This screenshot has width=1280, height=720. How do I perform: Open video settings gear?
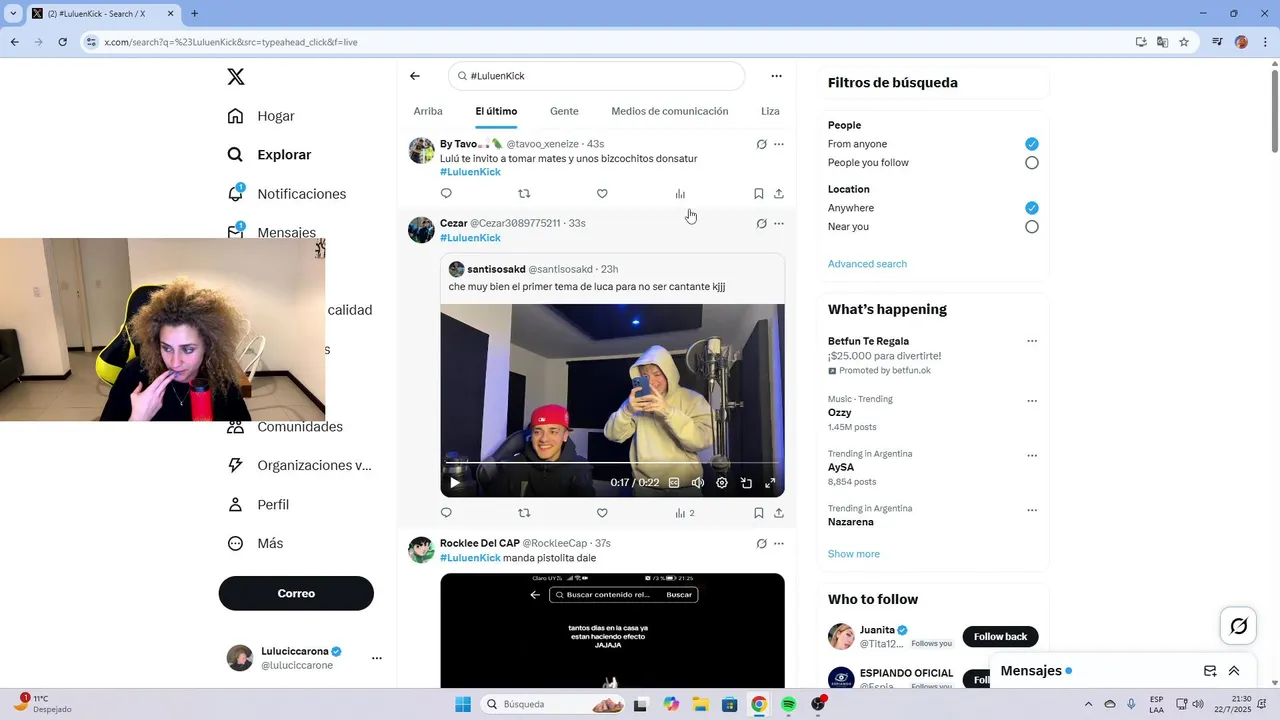click(722, 483)
